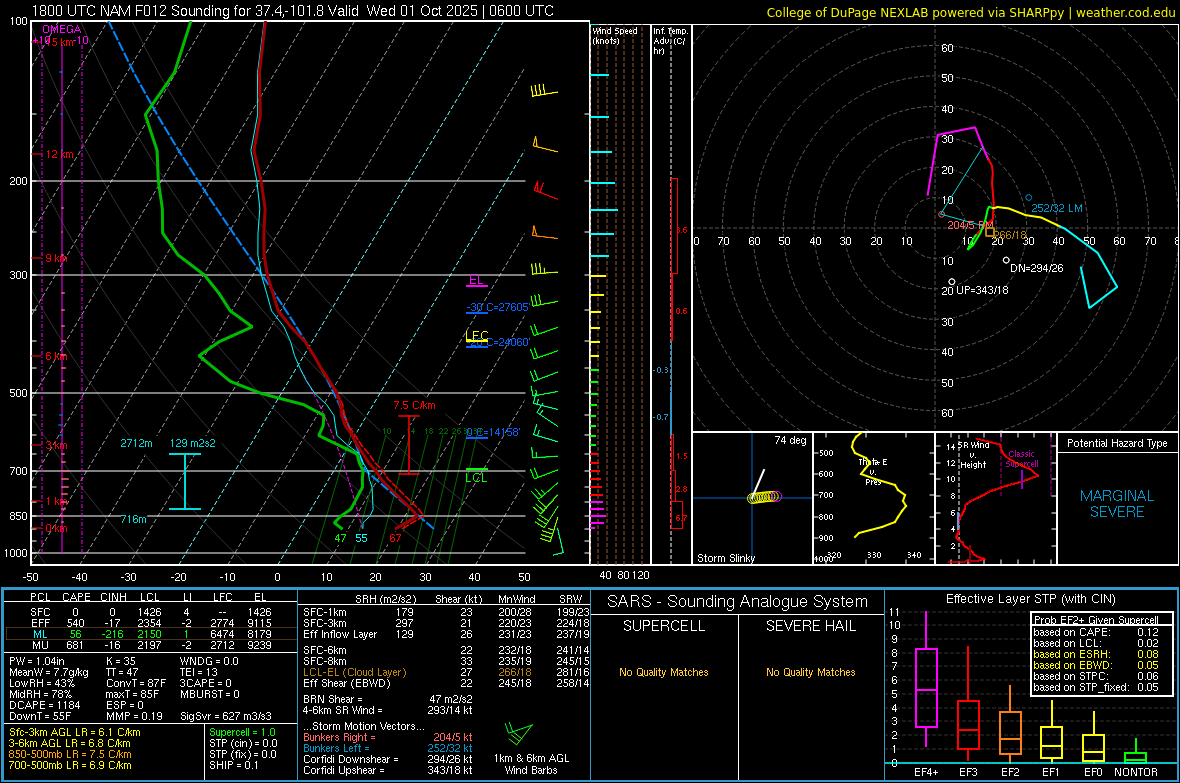Viewport: 1180px width, 783px height.
Task: Click the 'Theta-E v. Pres' inset label
Action: 873,471
